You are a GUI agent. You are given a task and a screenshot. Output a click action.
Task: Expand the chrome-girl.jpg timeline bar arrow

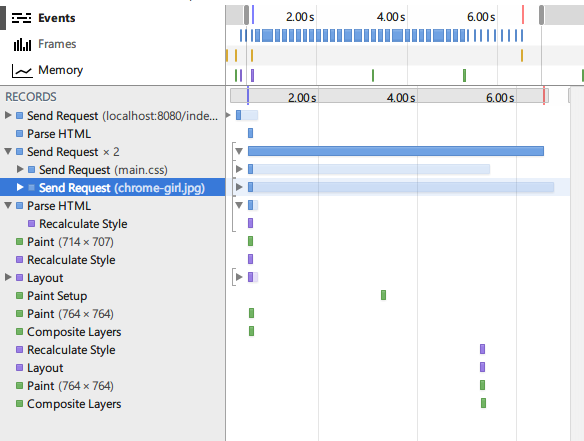[239, 187]
